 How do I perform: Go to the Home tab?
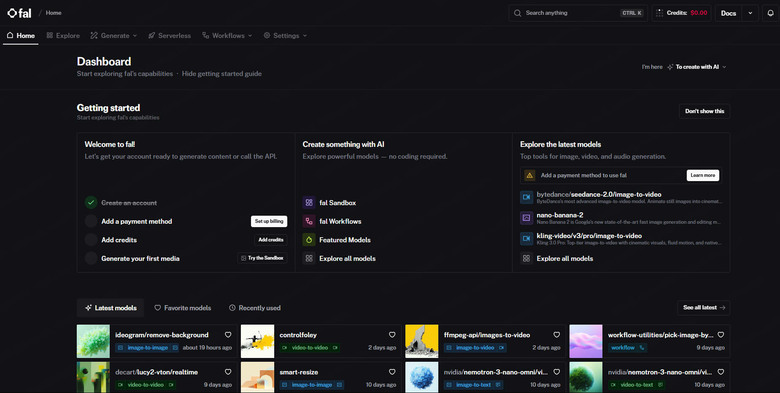[21, 36]
